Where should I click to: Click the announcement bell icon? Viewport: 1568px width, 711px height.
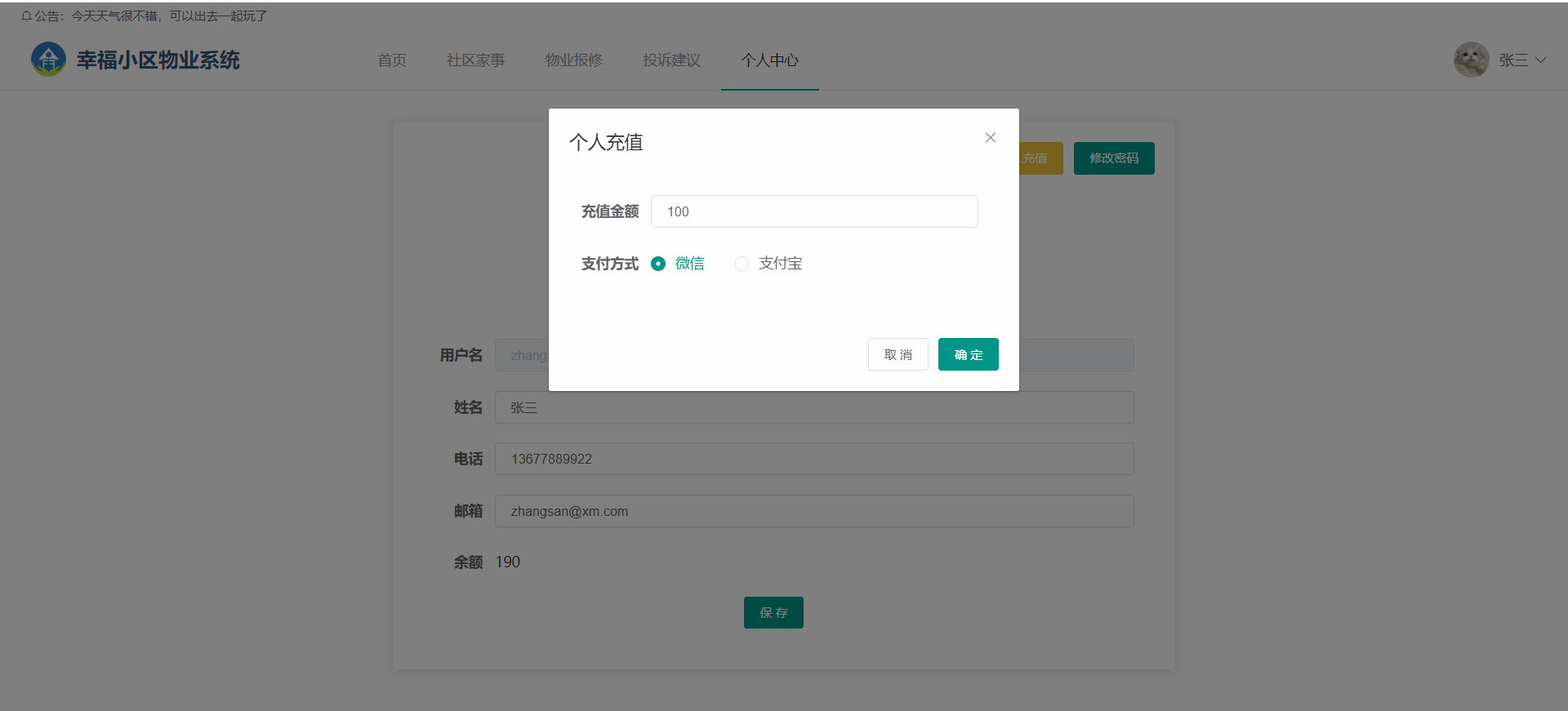(x=26, y=16)
